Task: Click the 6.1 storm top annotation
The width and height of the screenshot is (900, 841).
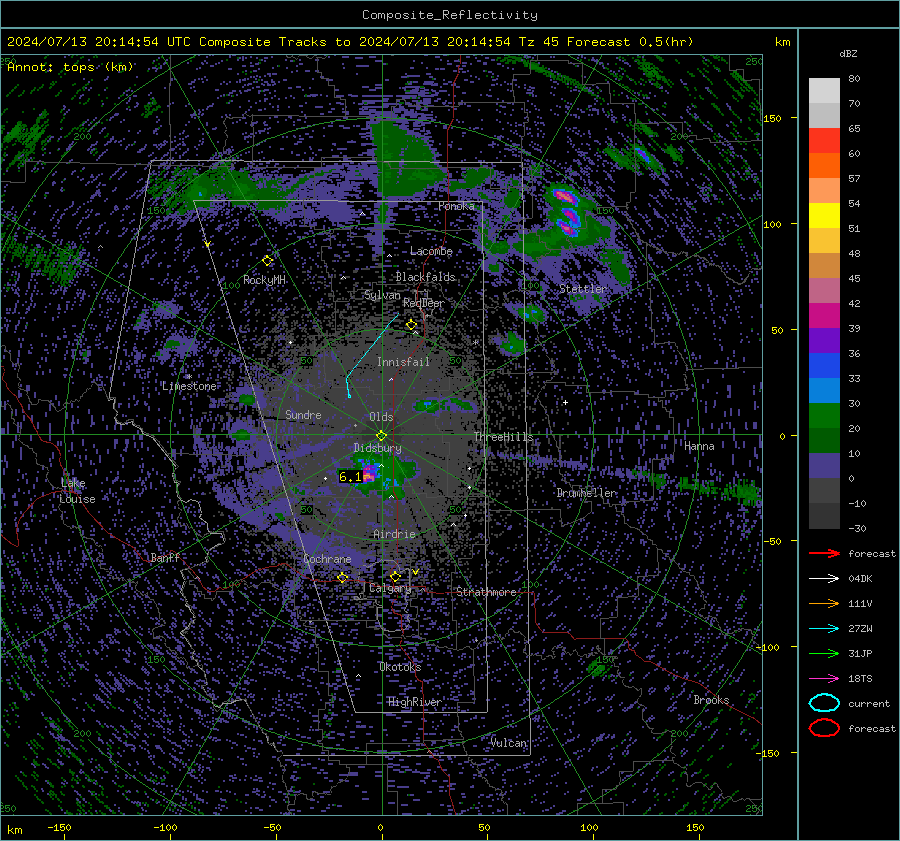Action: 350,476
